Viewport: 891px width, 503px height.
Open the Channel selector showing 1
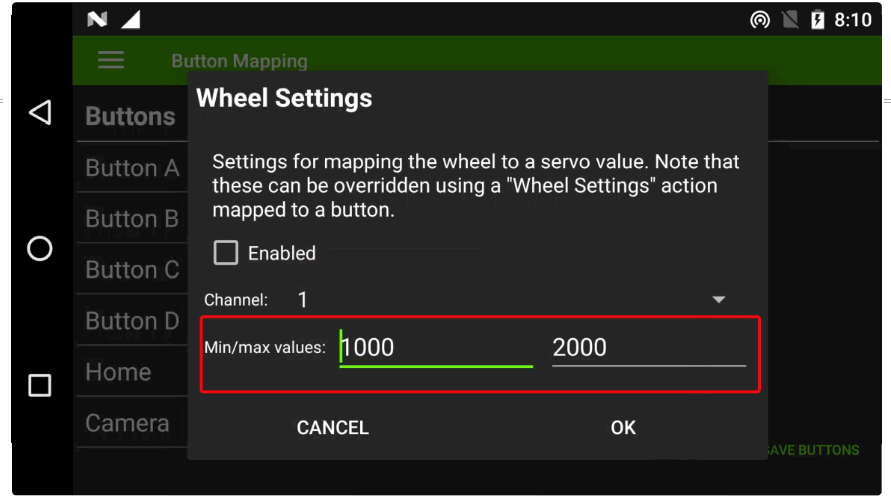click(500, 300)
